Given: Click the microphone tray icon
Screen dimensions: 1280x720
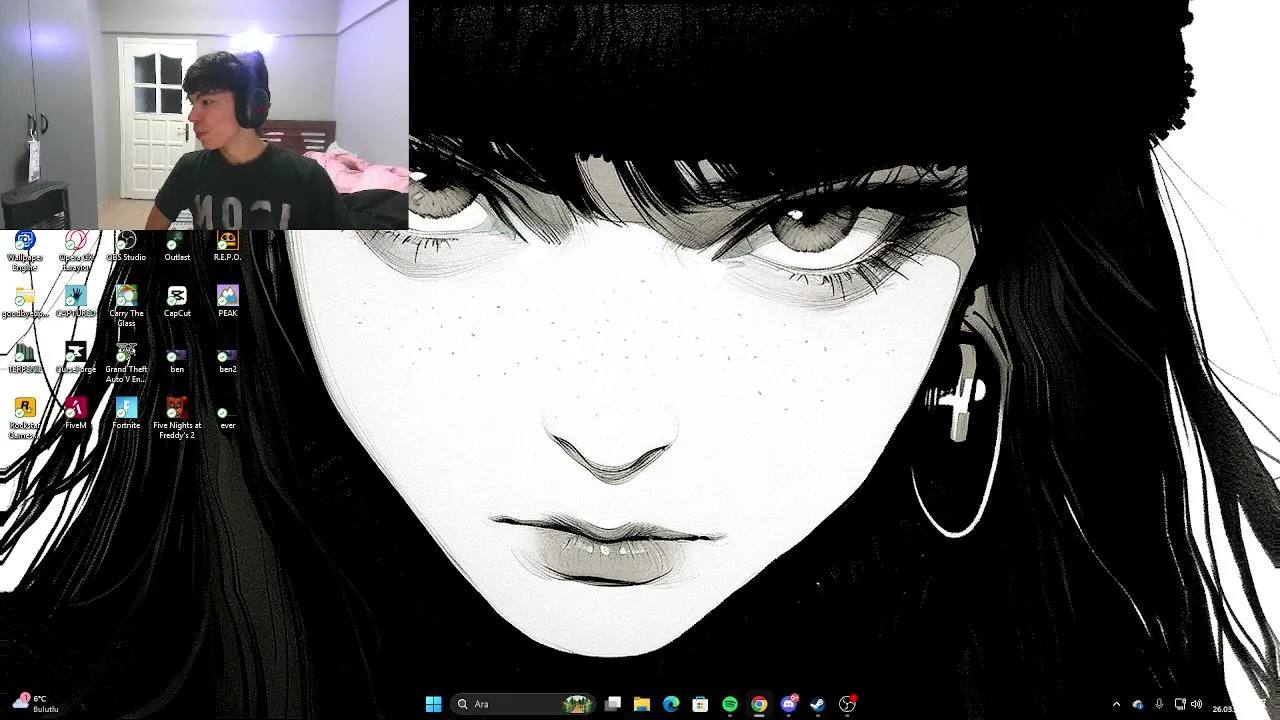Looking at the screenshot, I should [x=1159, y=705].
